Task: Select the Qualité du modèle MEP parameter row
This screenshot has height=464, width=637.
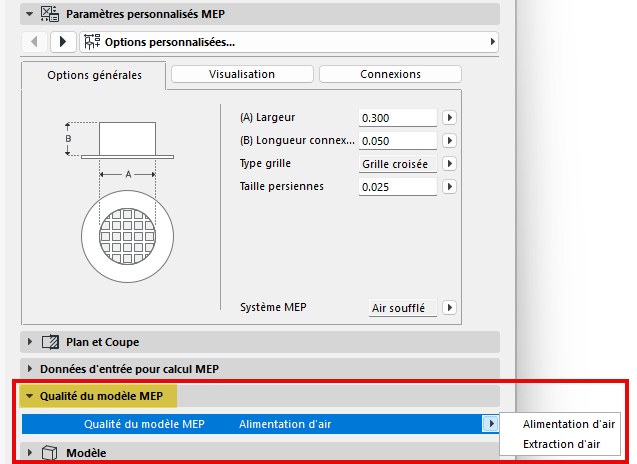Action: 260,424
